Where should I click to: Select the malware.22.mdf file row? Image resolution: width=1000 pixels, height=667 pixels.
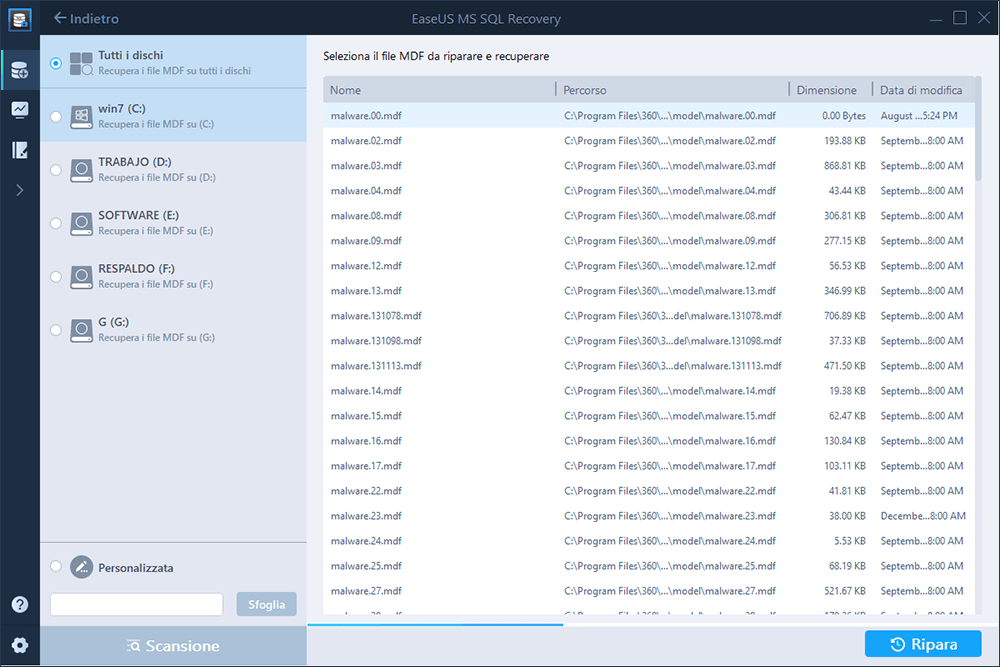[x=649, y=491]
